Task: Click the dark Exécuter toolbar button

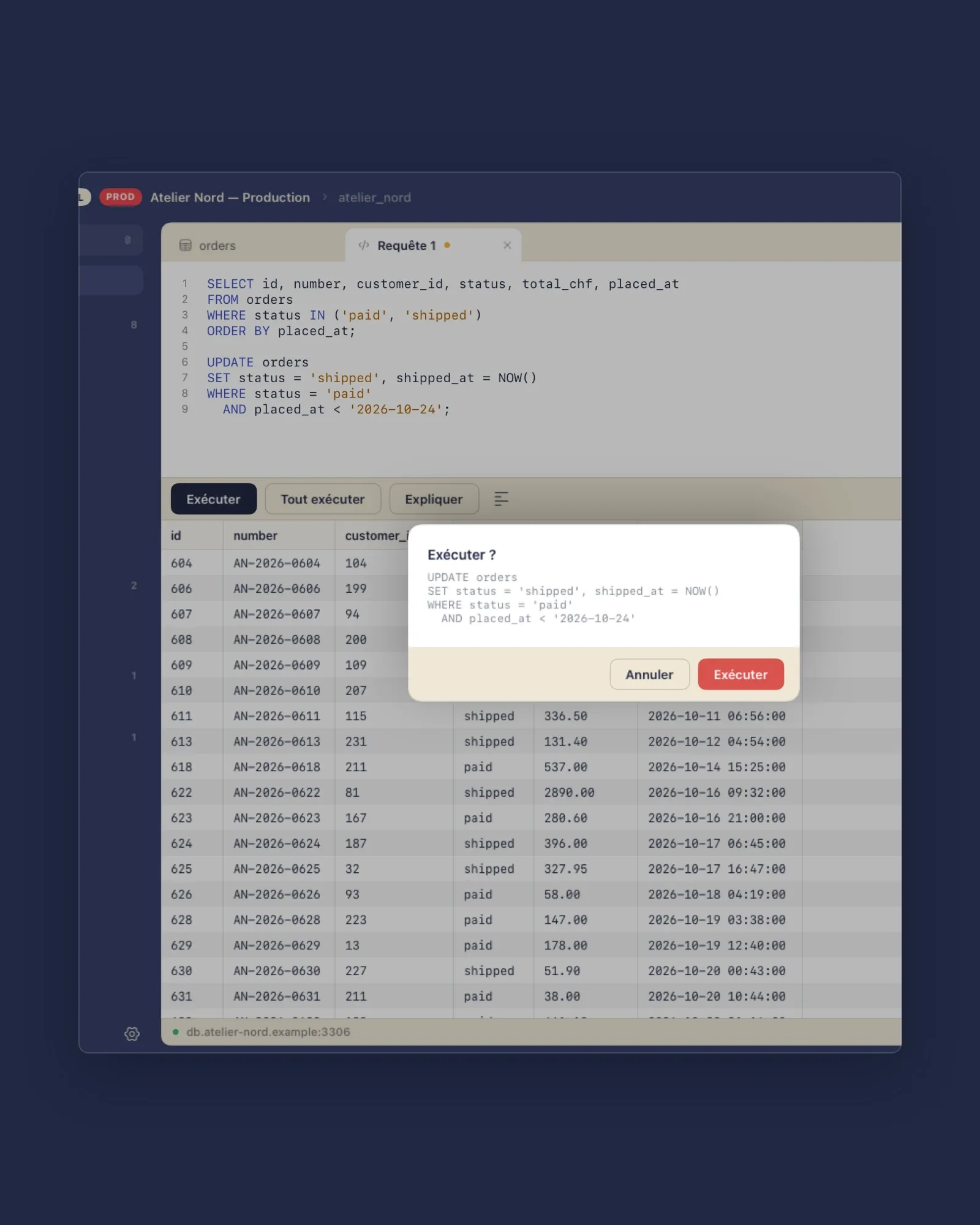Action: pos(213,499)
